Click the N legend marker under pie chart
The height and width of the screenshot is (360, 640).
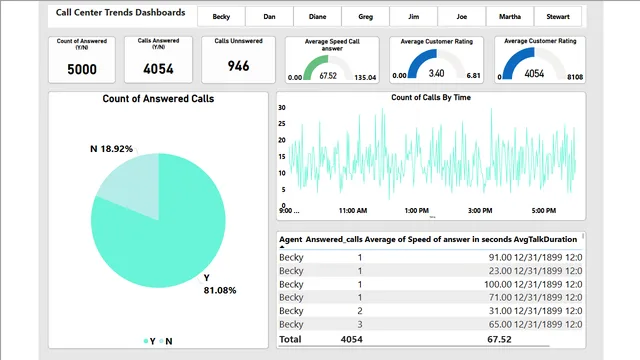tap(162, 341)
